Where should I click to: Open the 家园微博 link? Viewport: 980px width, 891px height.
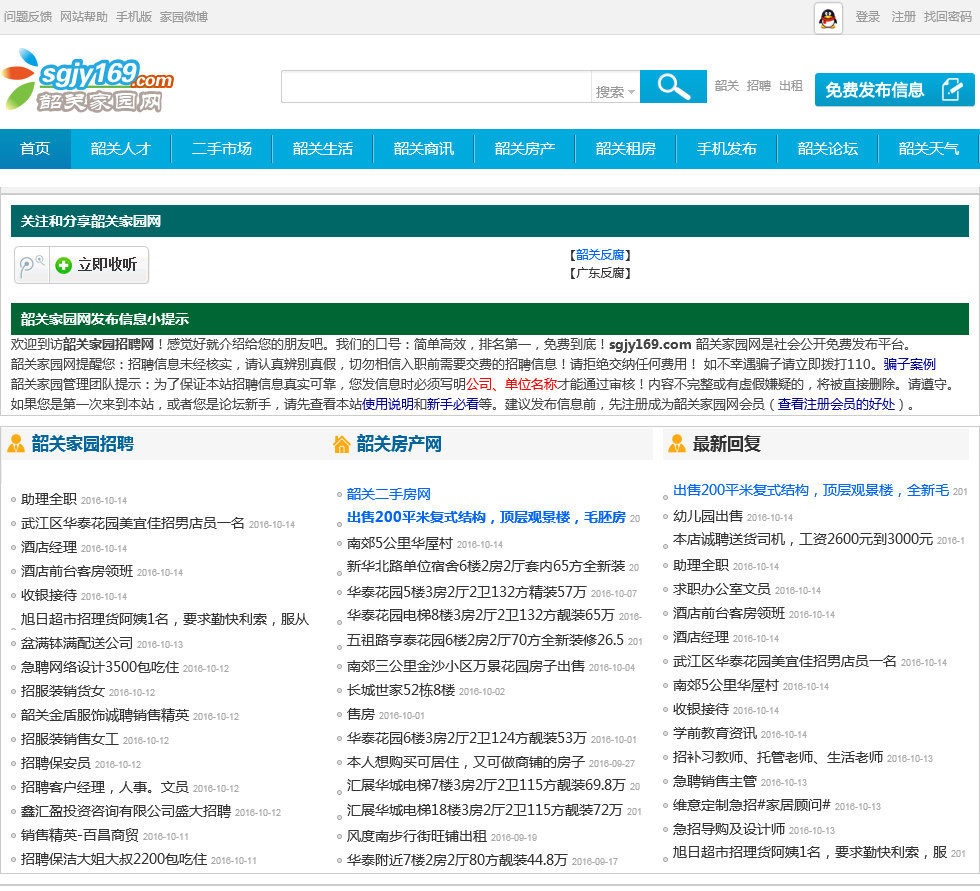pyautogui.click(x=184, y=17)
